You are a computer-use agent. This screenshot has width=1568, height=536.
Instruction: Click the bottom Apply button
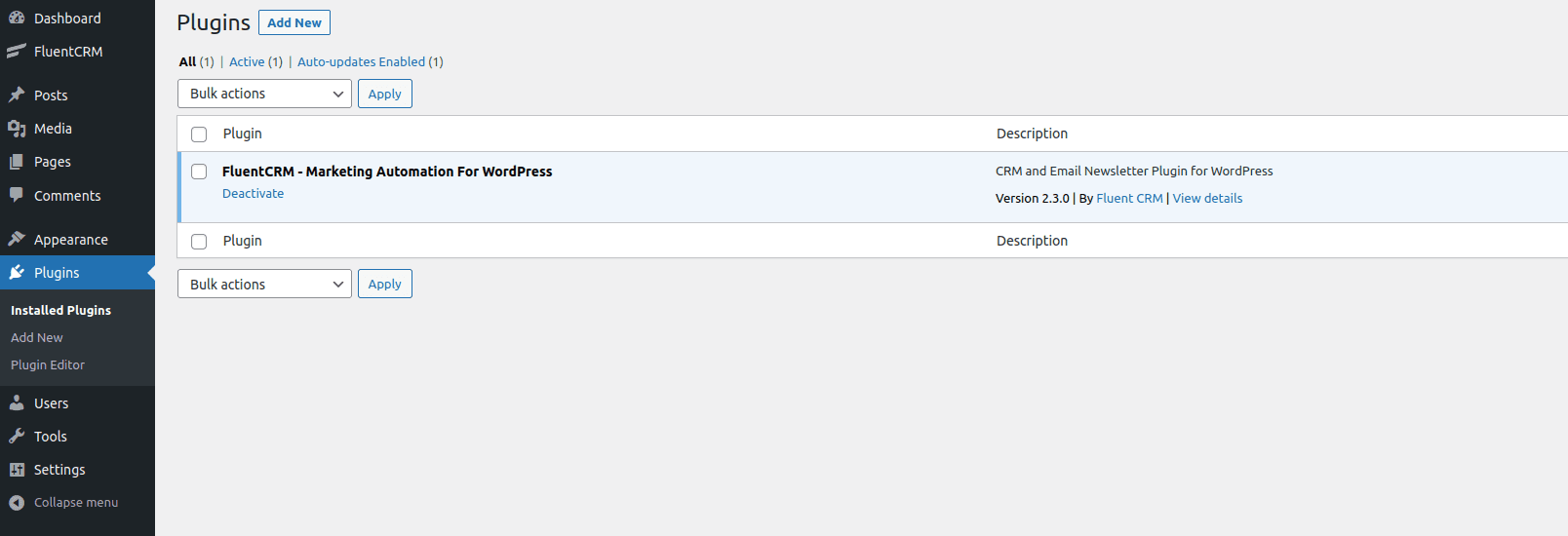[385, 284]
